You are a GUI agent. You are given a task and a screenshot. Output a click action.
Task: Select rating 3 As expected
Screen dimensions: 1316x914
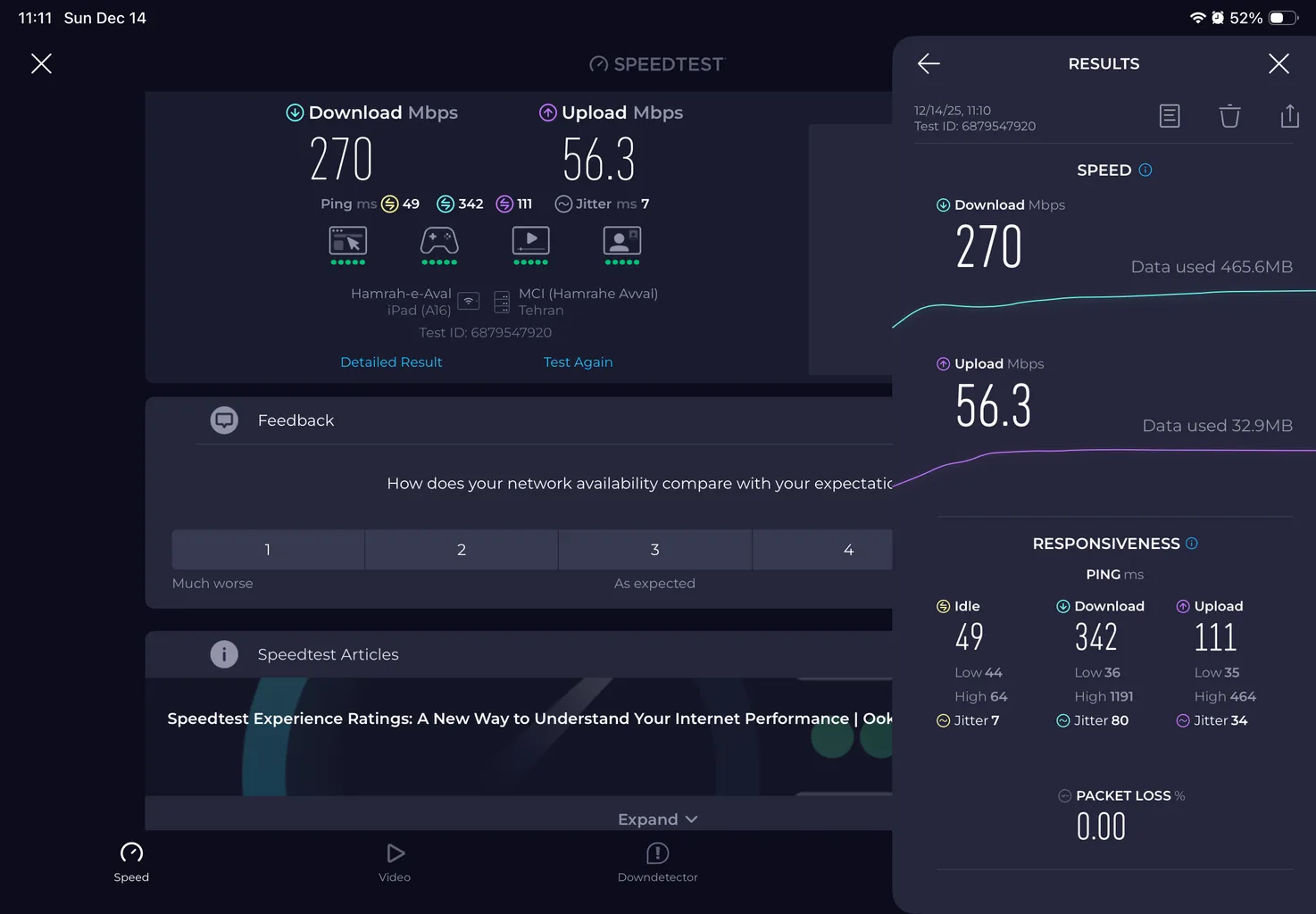pyautogui.click(x=654, y=550)
